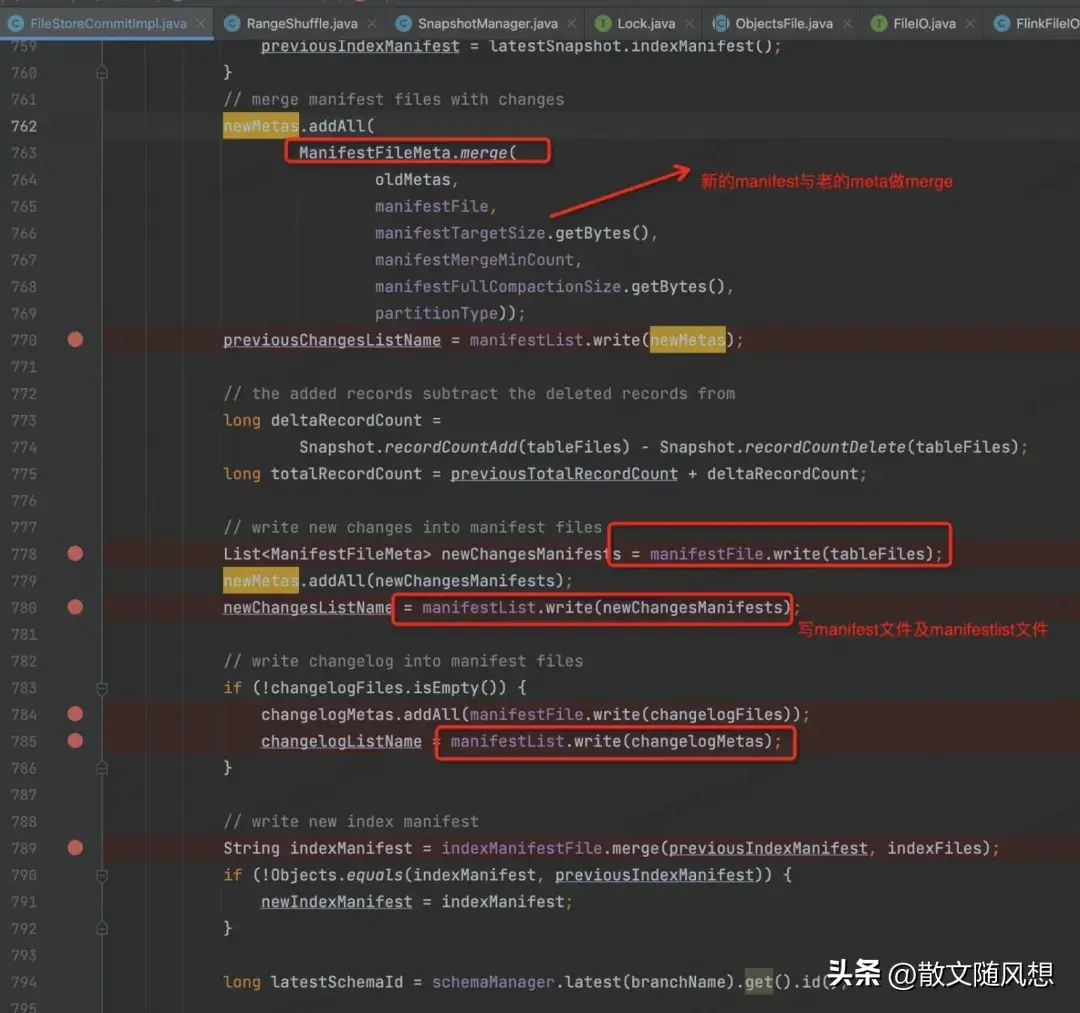Click previousTotalRecordCount on line 775

point(564,474)
